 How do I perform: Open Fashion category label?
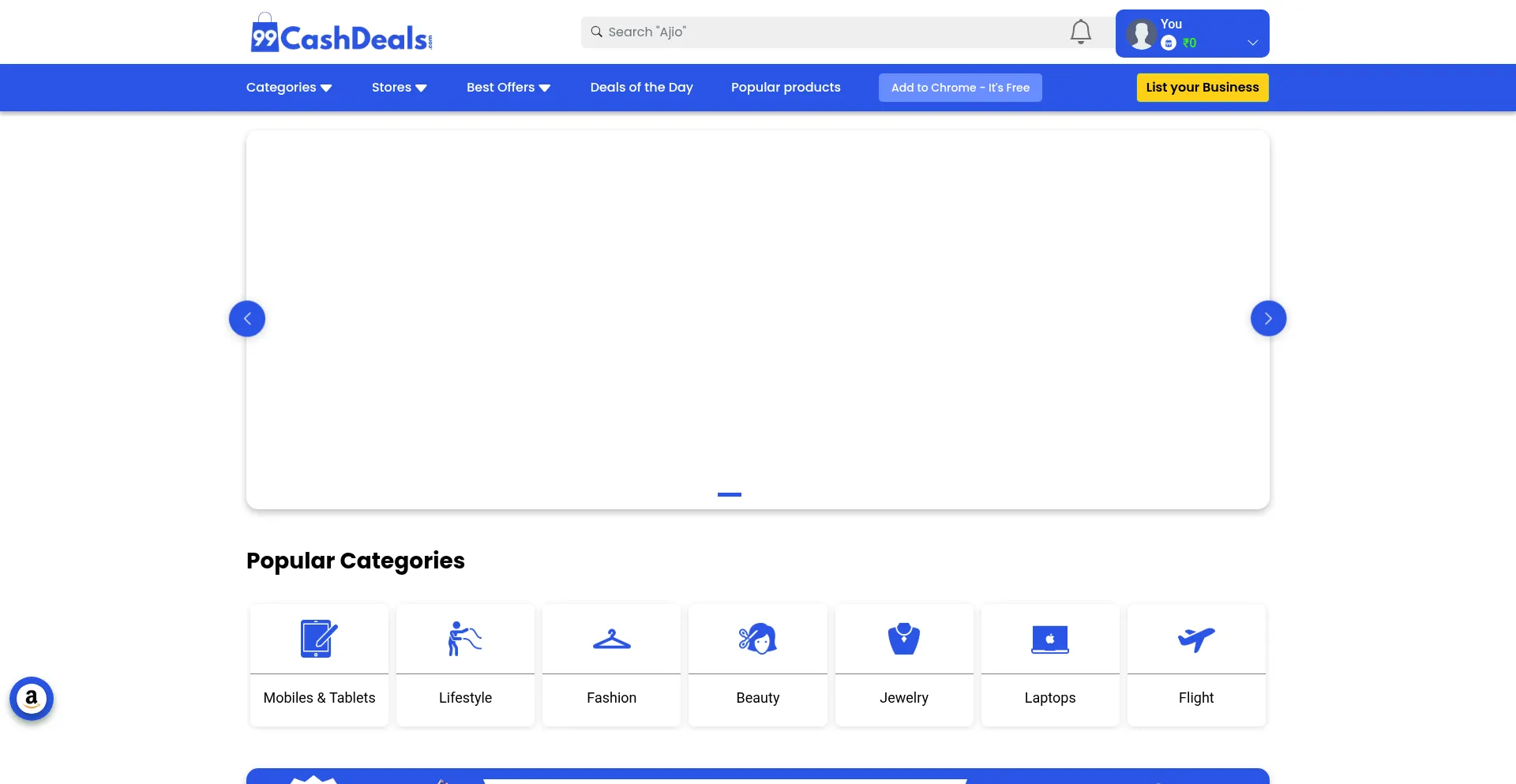coord(612,698)
